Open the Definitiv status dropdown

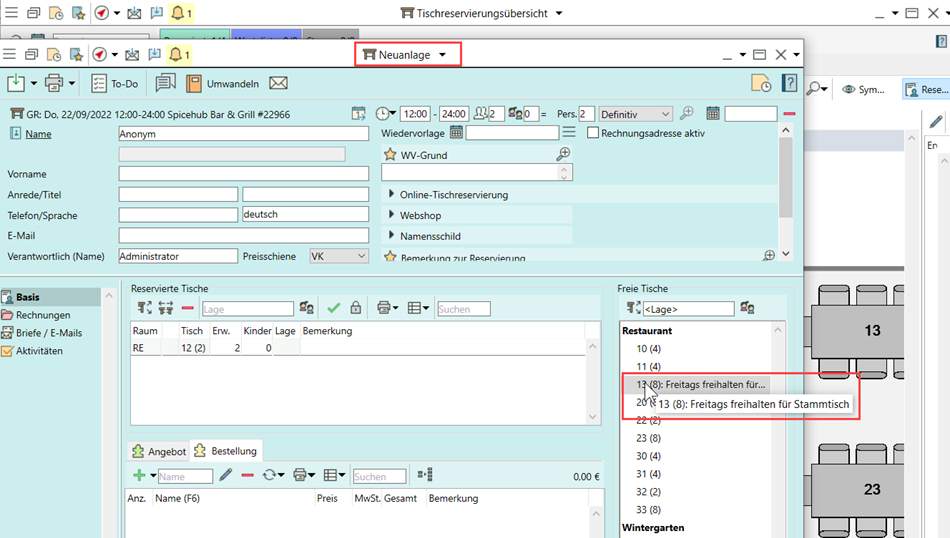tap(635, 114)
